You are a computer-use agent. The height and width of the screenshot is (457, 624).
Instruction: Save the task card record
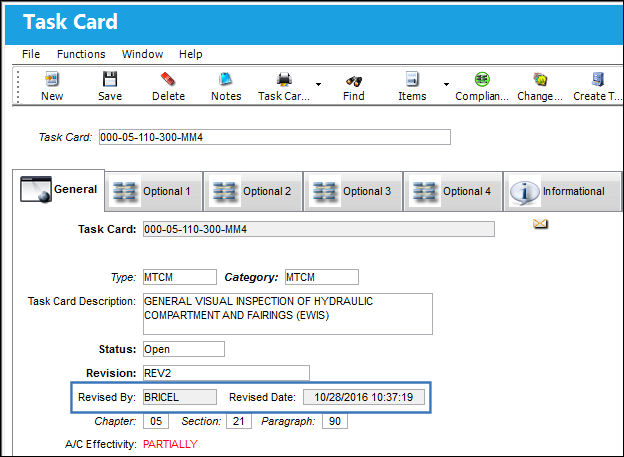110,79
